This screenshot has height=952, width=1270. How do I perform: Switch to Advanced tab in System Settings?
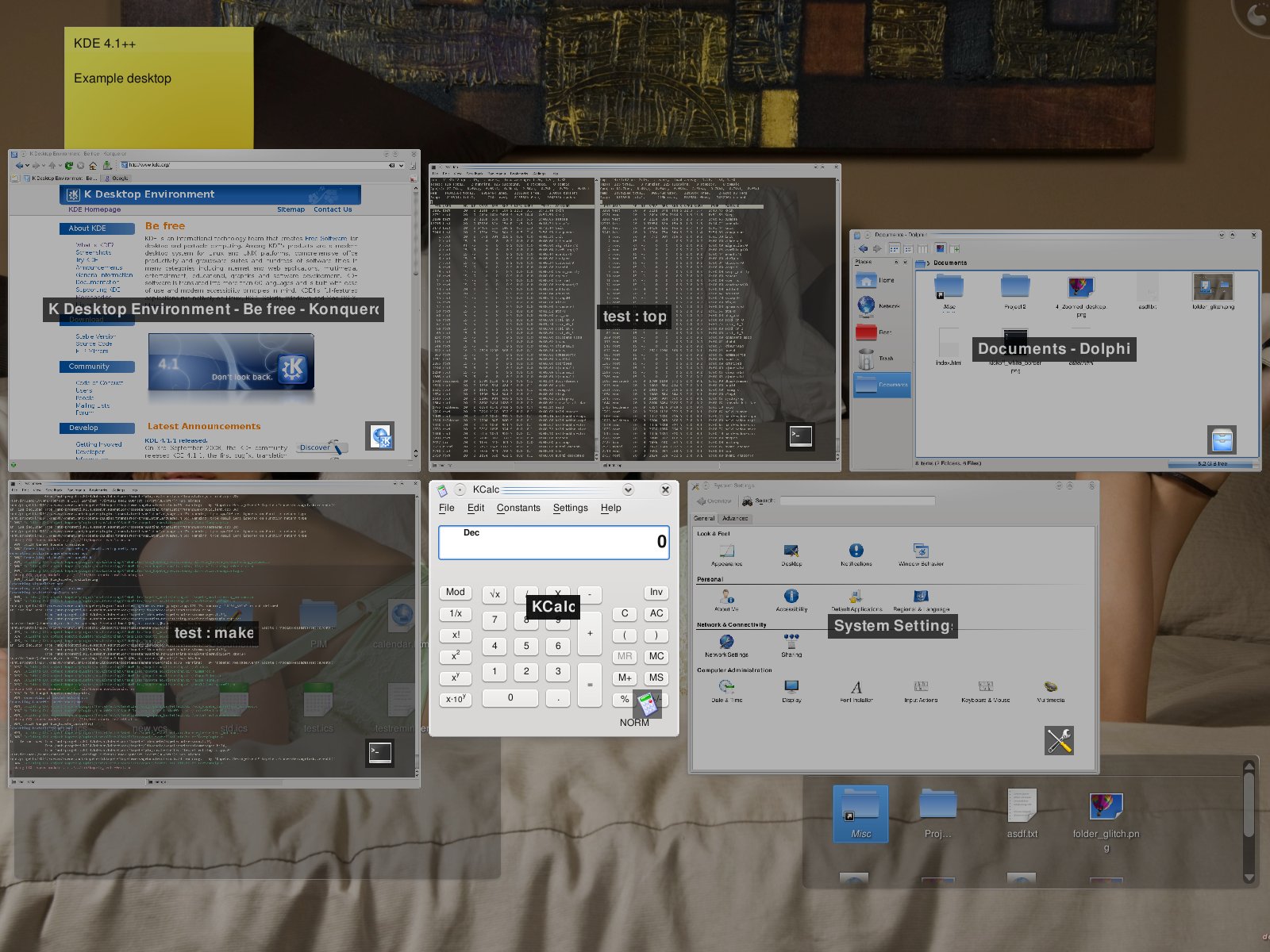pos(734,518)
